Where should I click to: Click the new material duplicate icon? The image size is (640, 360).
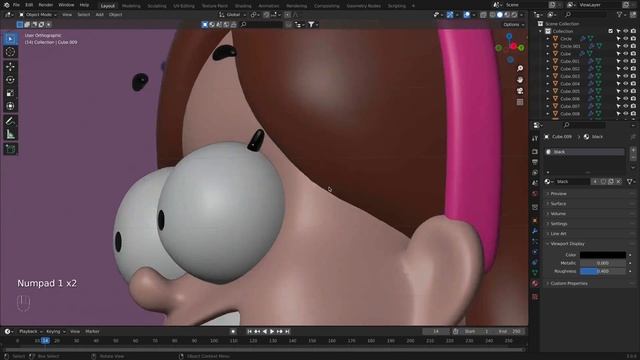pos(611,182)
